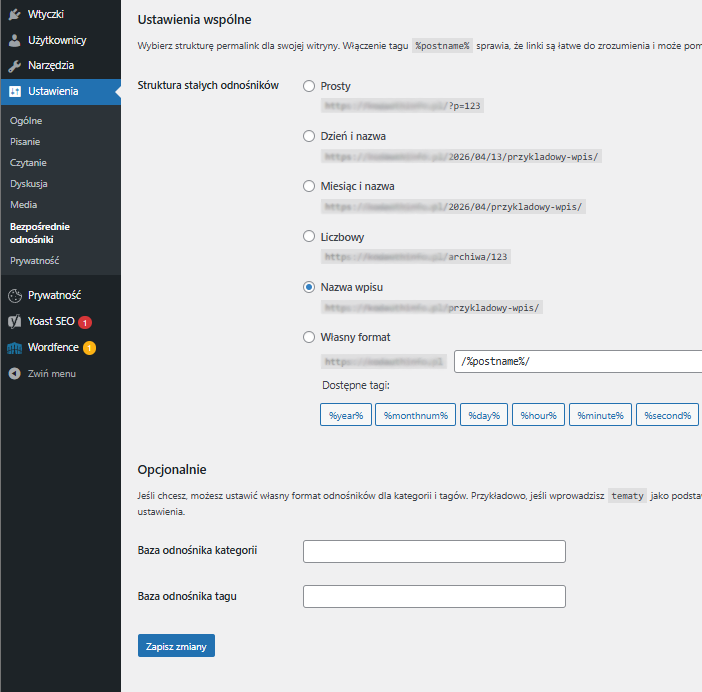Viewport: 702px width, 692px height.
Task: Click the Yoast SEO red notification badge
Action: (x=85, y=322)
